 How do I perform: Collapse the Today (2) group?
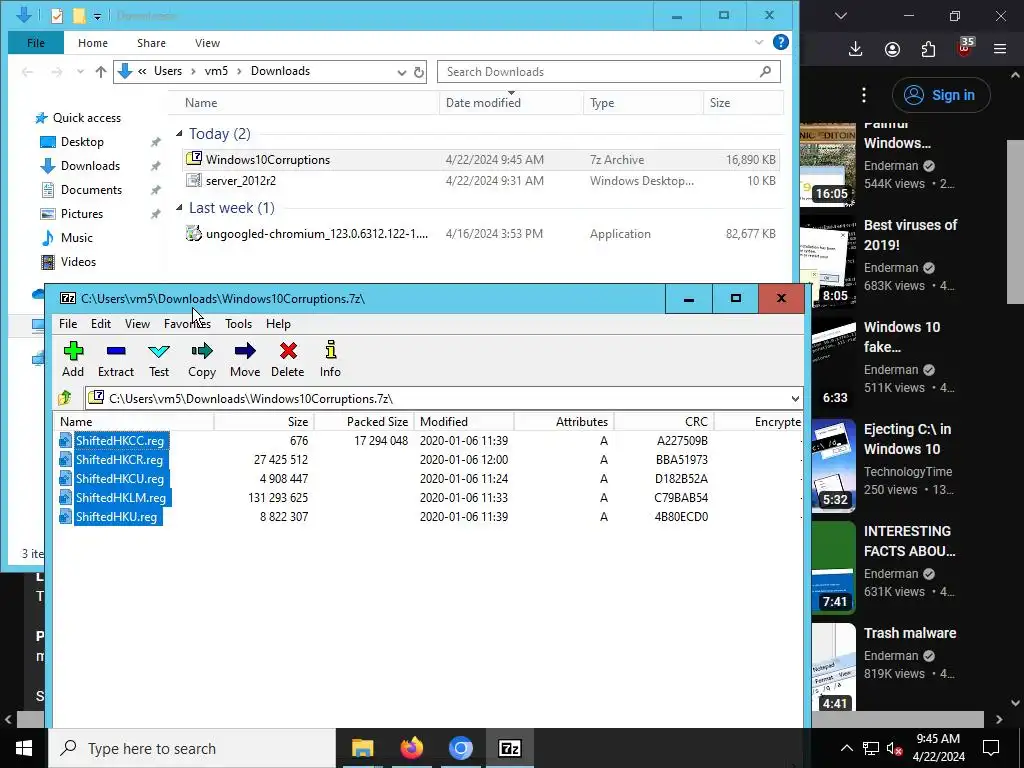click(180, 134)
